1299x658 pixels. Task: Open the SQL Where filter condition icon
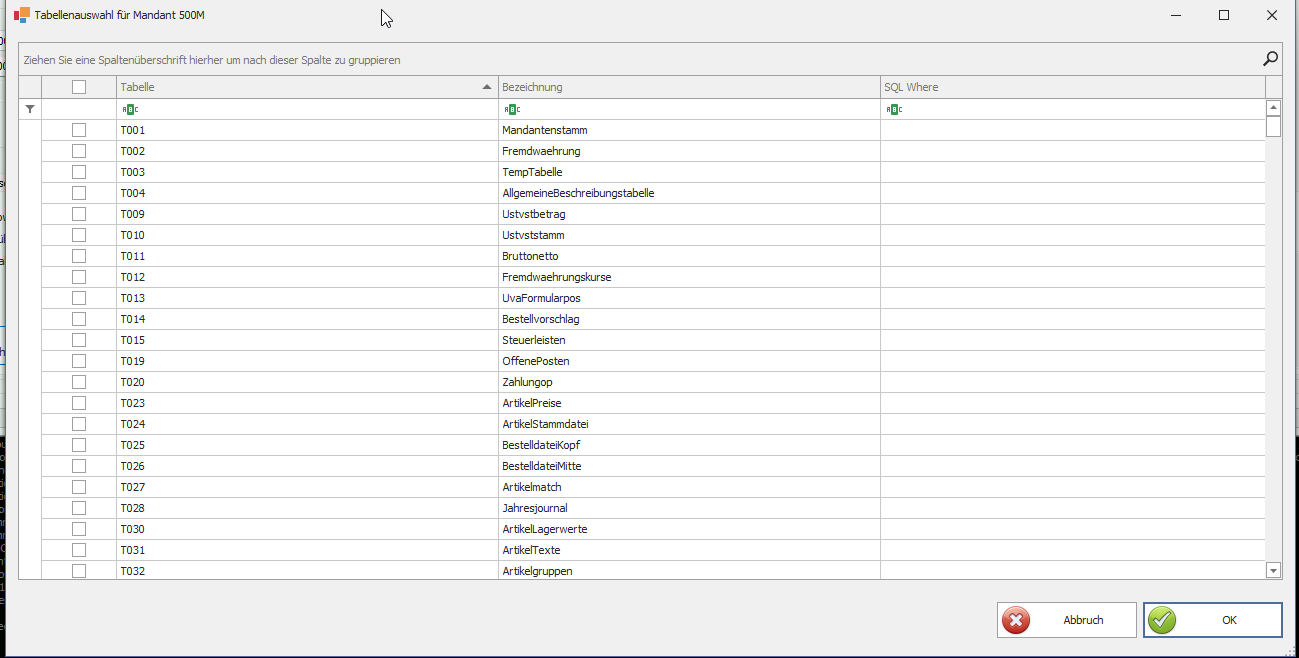click(893, 109)
